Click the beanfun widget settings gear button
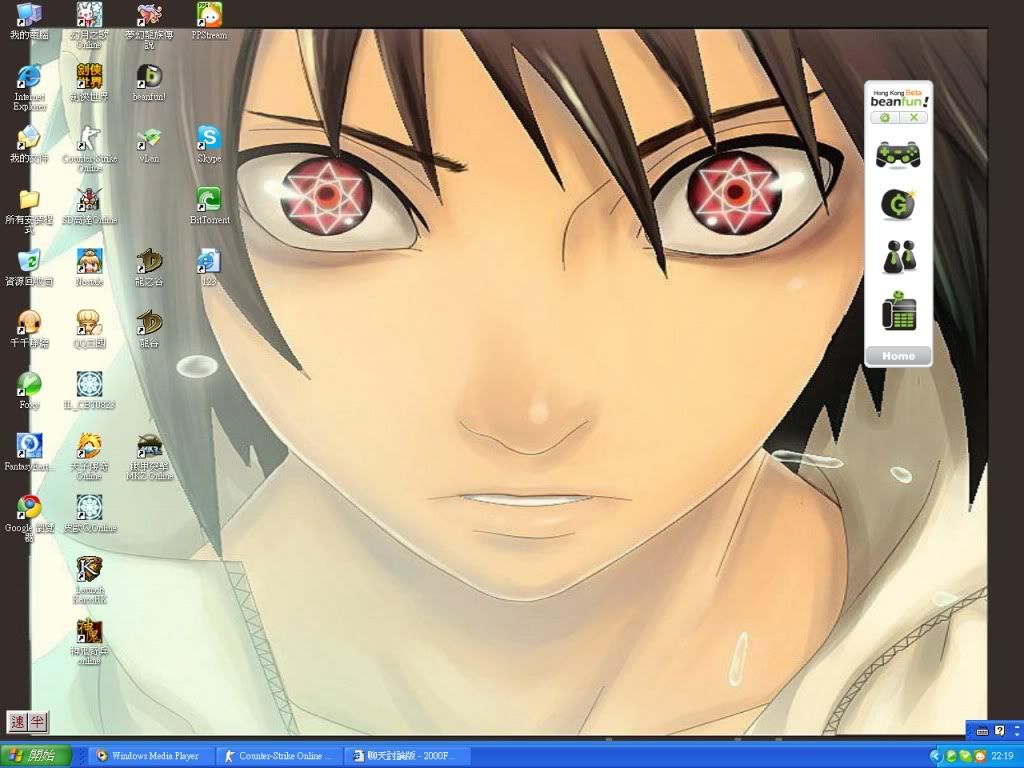Viewport: 1024px width, 768px height. (884, 118)
